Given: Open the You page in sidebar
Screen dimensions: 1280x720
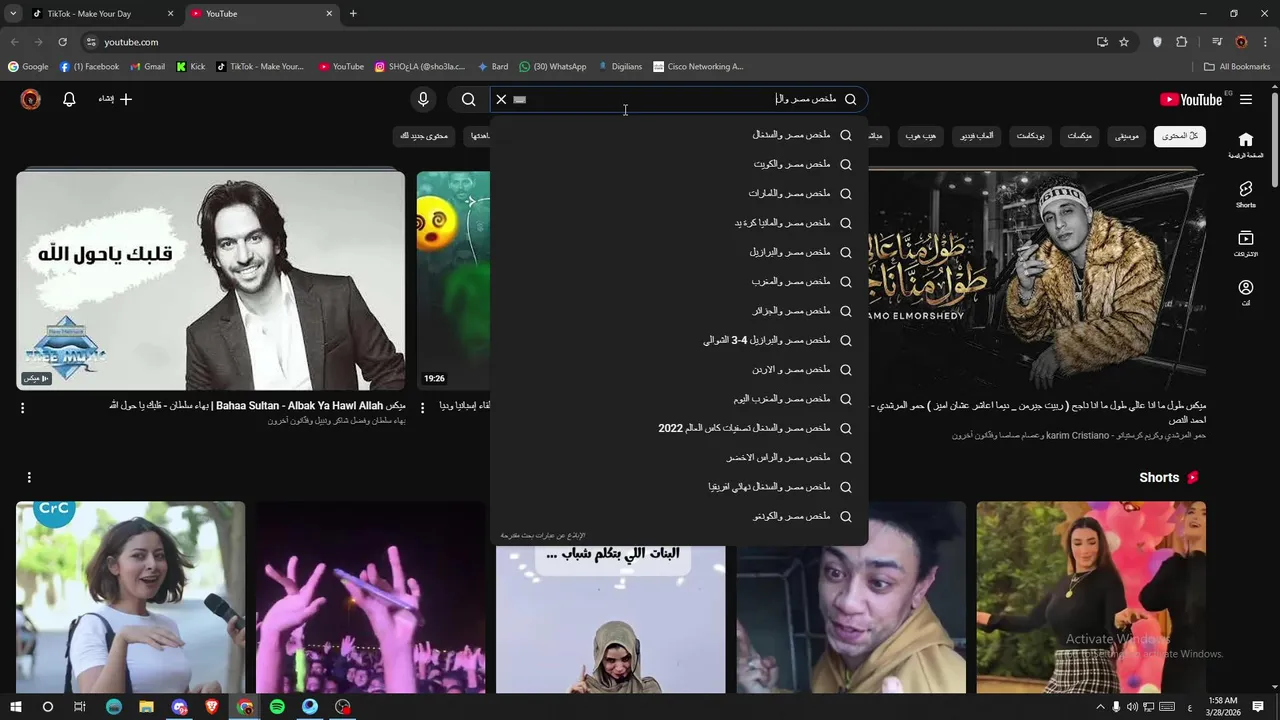Looking at the screenshot, I should point(1245,292).
